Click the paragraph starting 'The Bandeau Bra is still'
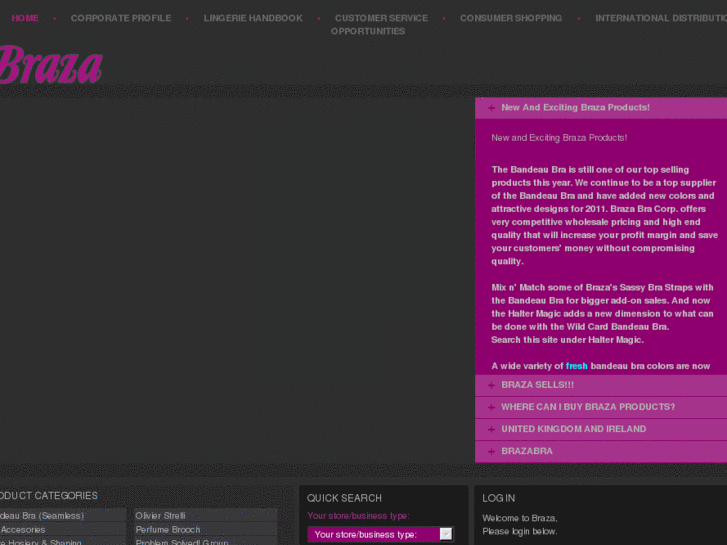727x545 pixels. pyautogui.click(x=605, y=215)
